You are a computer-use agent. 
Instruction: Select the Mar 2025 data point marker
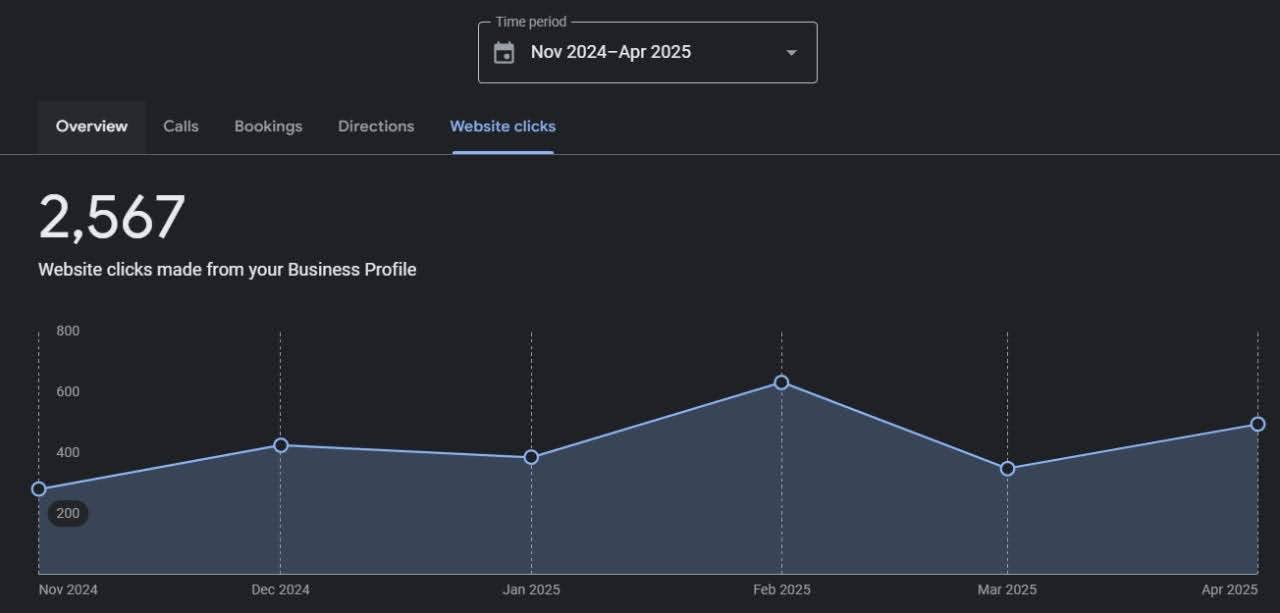point(1007,469)
